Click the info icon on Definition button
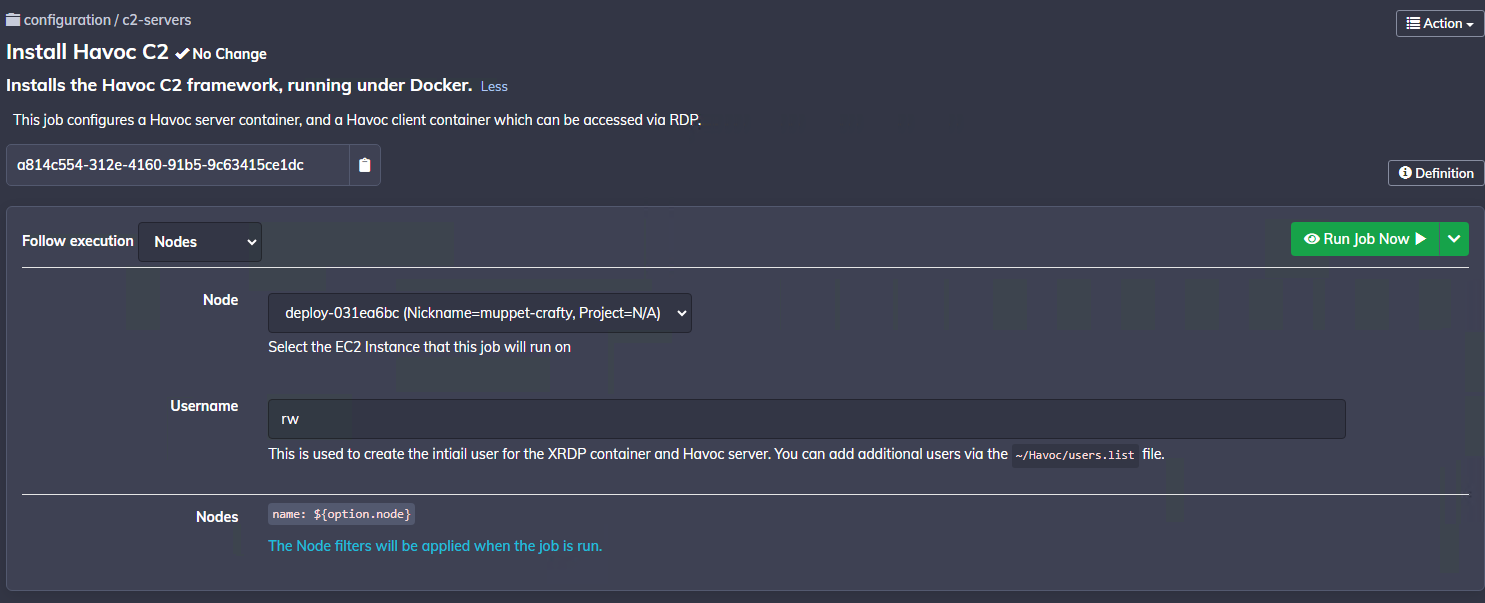The width and height of the screenshot is (1485, 603). click(1405, 173)
